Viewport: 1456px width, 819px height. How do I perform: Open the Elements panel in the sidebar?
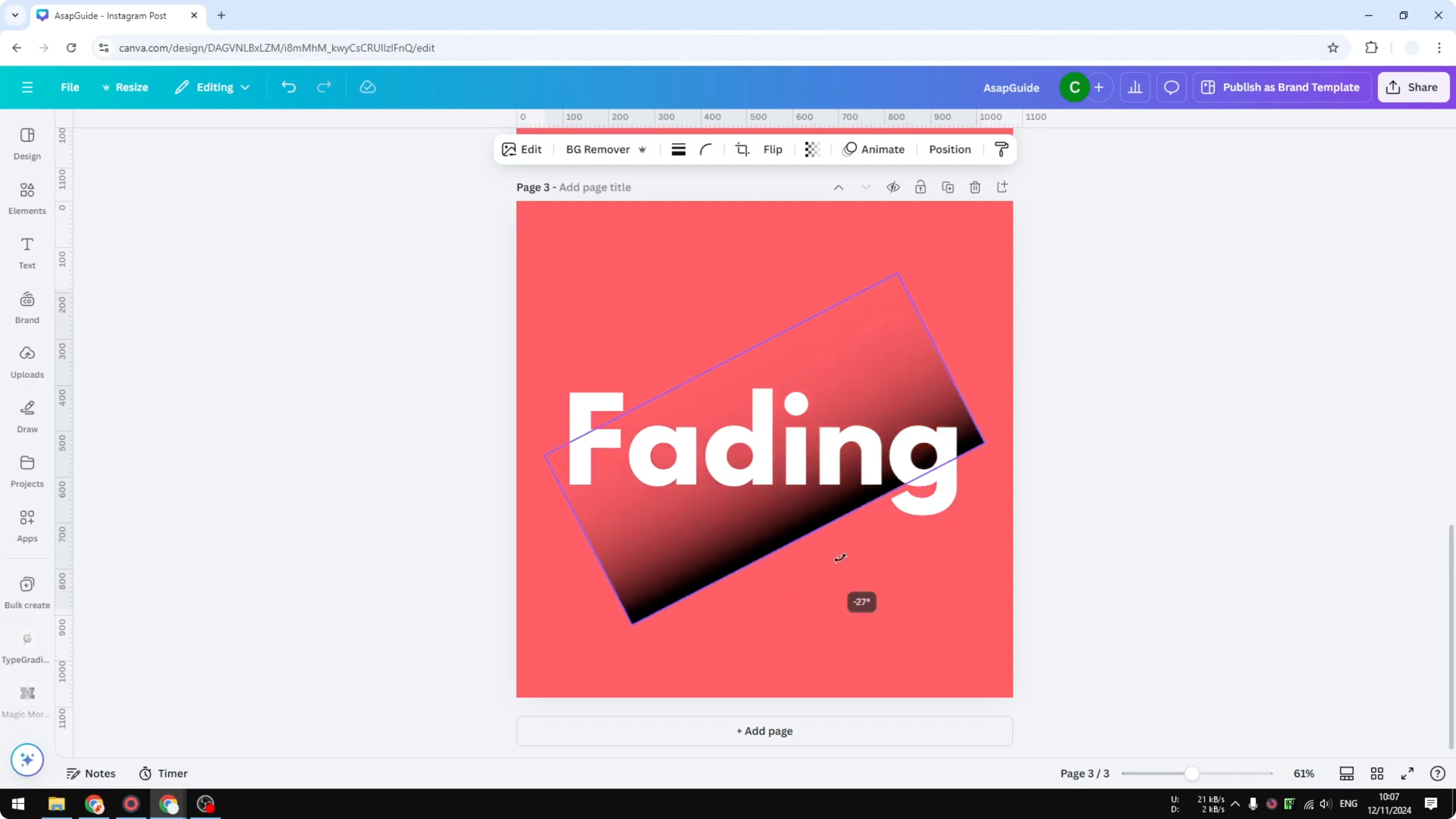tap(27, 197)
